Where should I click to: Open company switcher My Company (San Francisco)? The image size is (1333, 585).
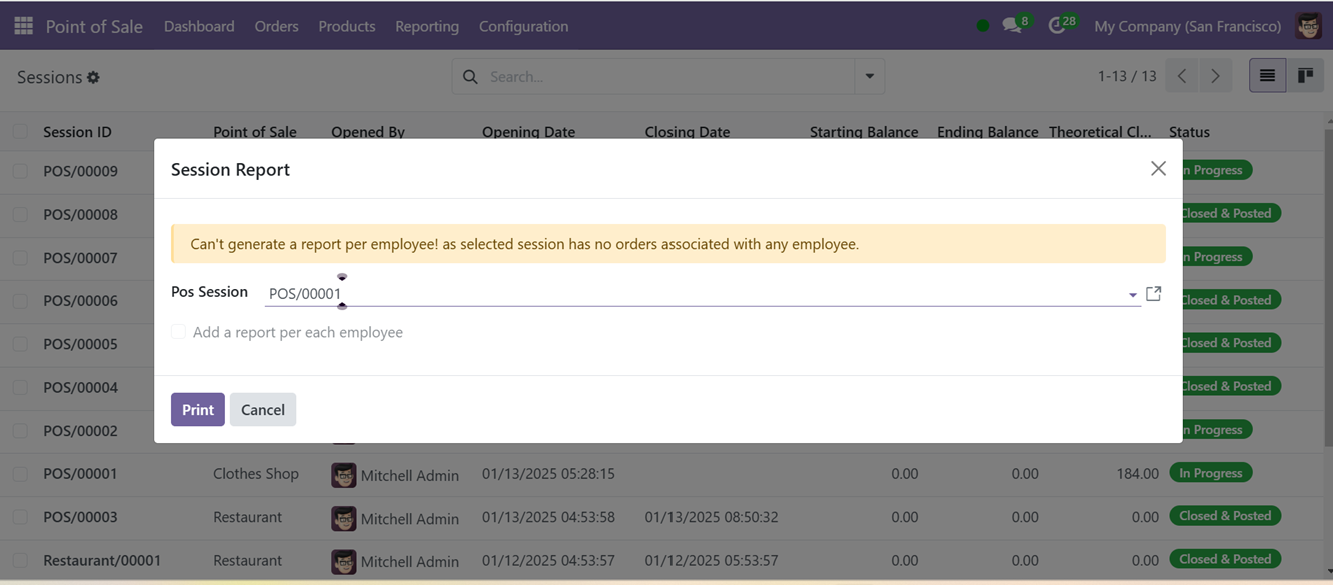[1187, 26]
